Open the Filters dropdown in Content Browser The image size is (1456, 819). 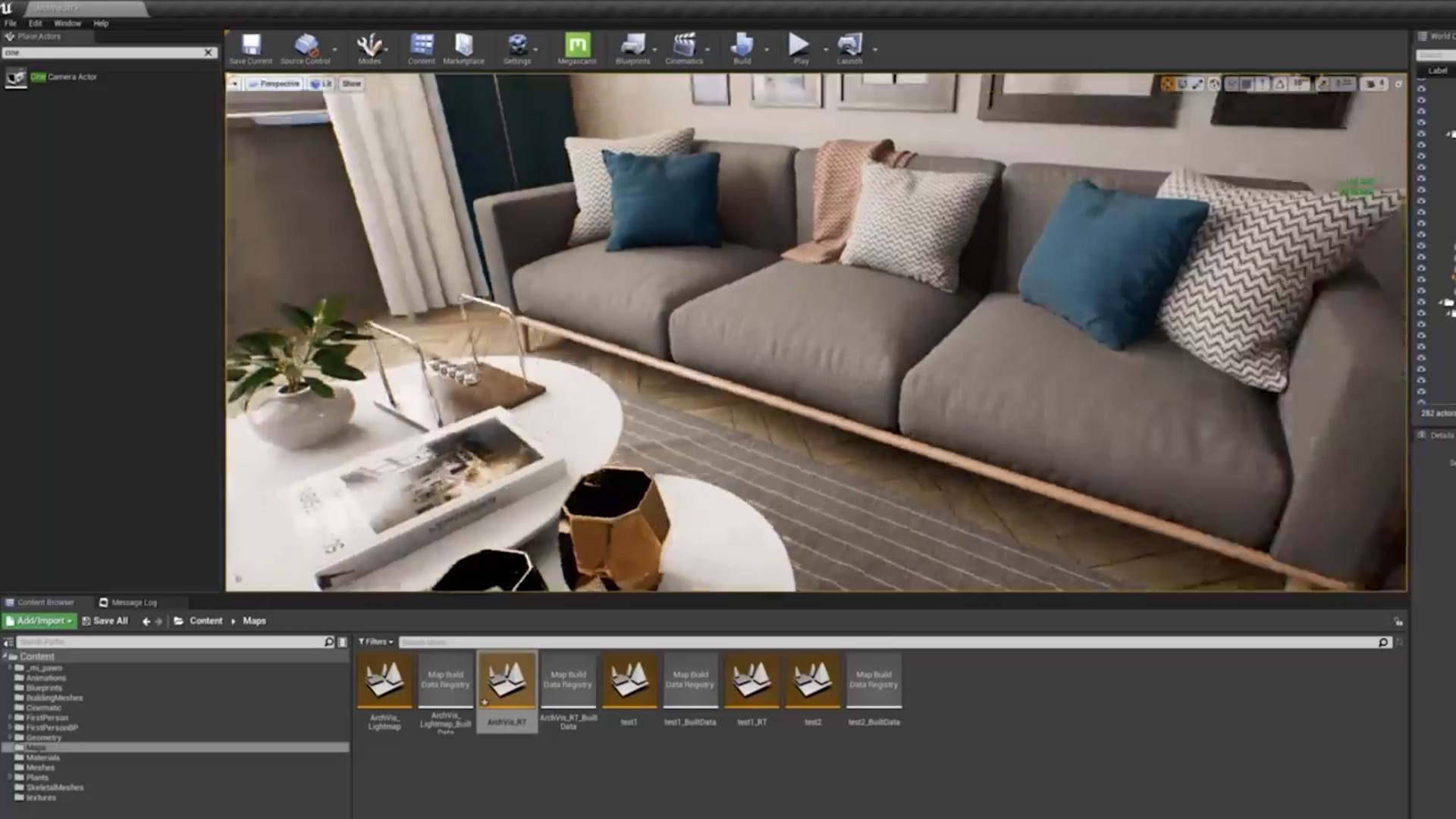click(x=375, y=642)
